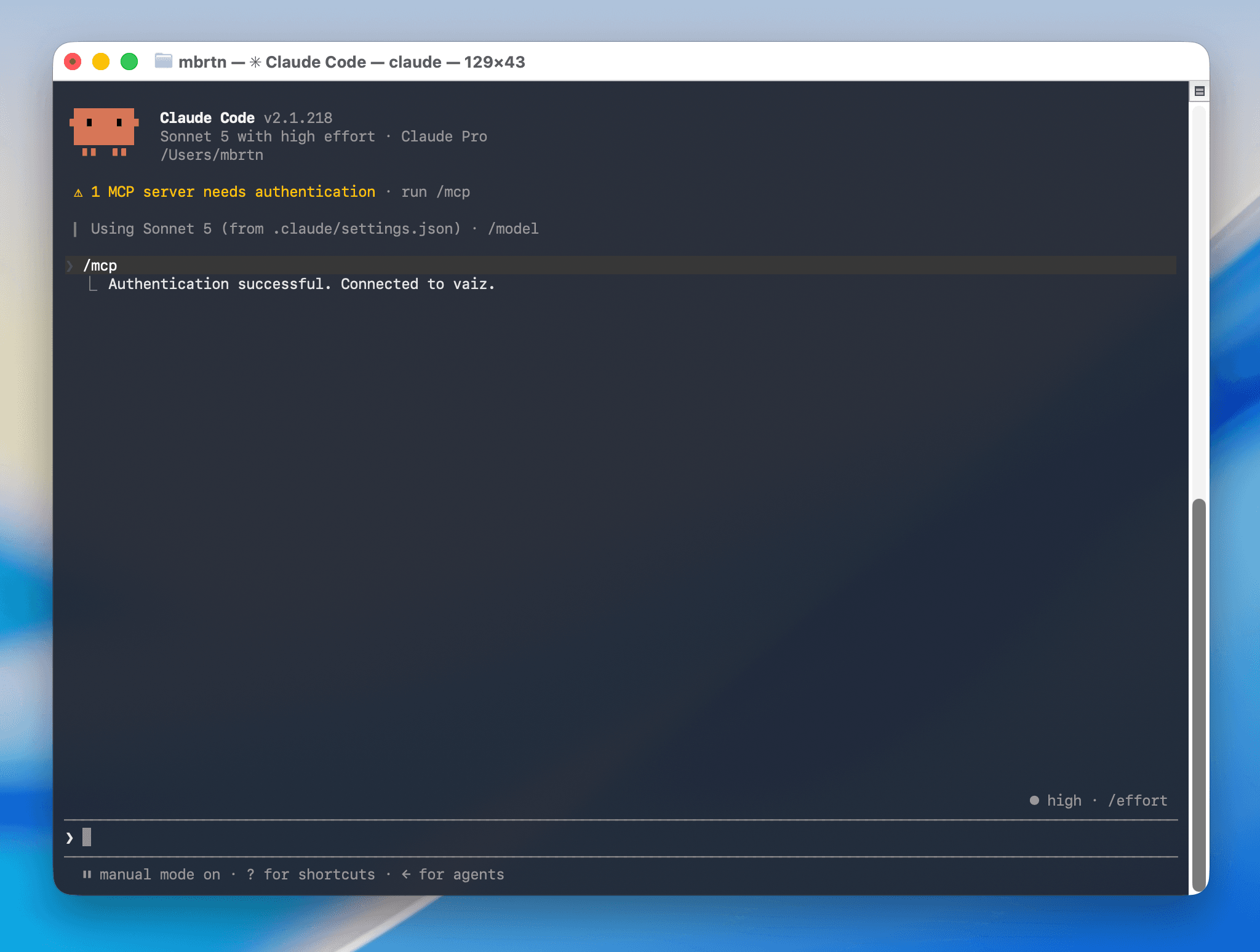Click the version 'v2.1.218' text
The height and width of the screenshot is (952, 1260).
(298, 118)
